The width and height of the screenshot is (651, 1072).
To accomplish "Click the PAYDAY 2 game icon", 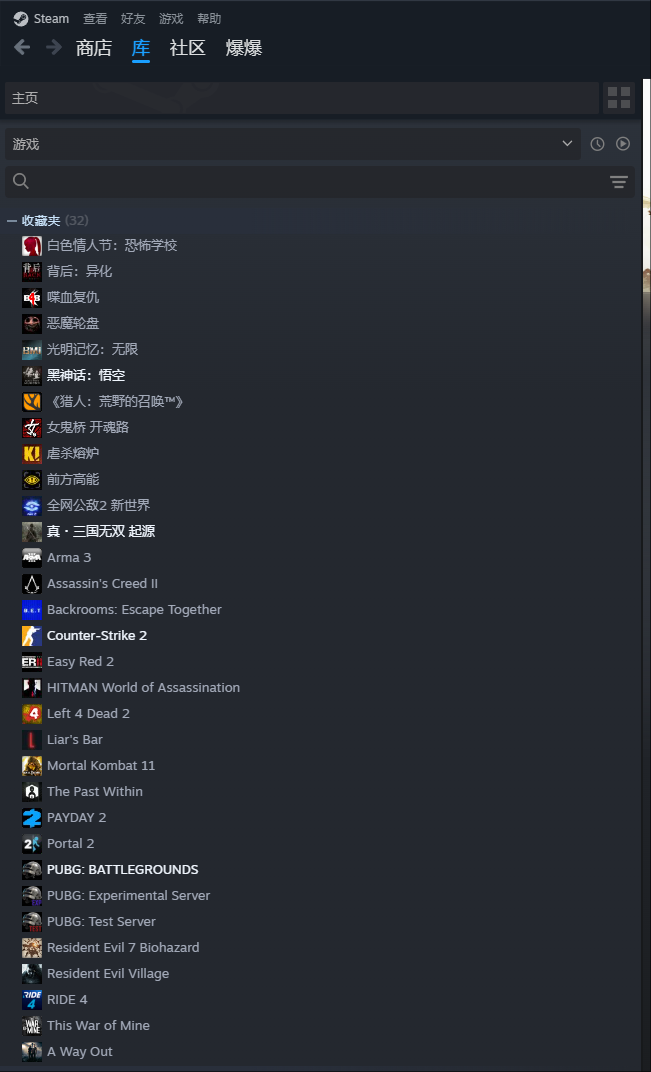I will click(31, 818).
